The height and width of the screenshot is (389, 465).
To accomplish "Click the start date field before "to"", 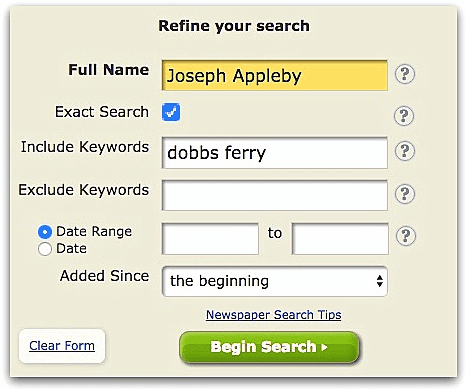I will point(210,239).
